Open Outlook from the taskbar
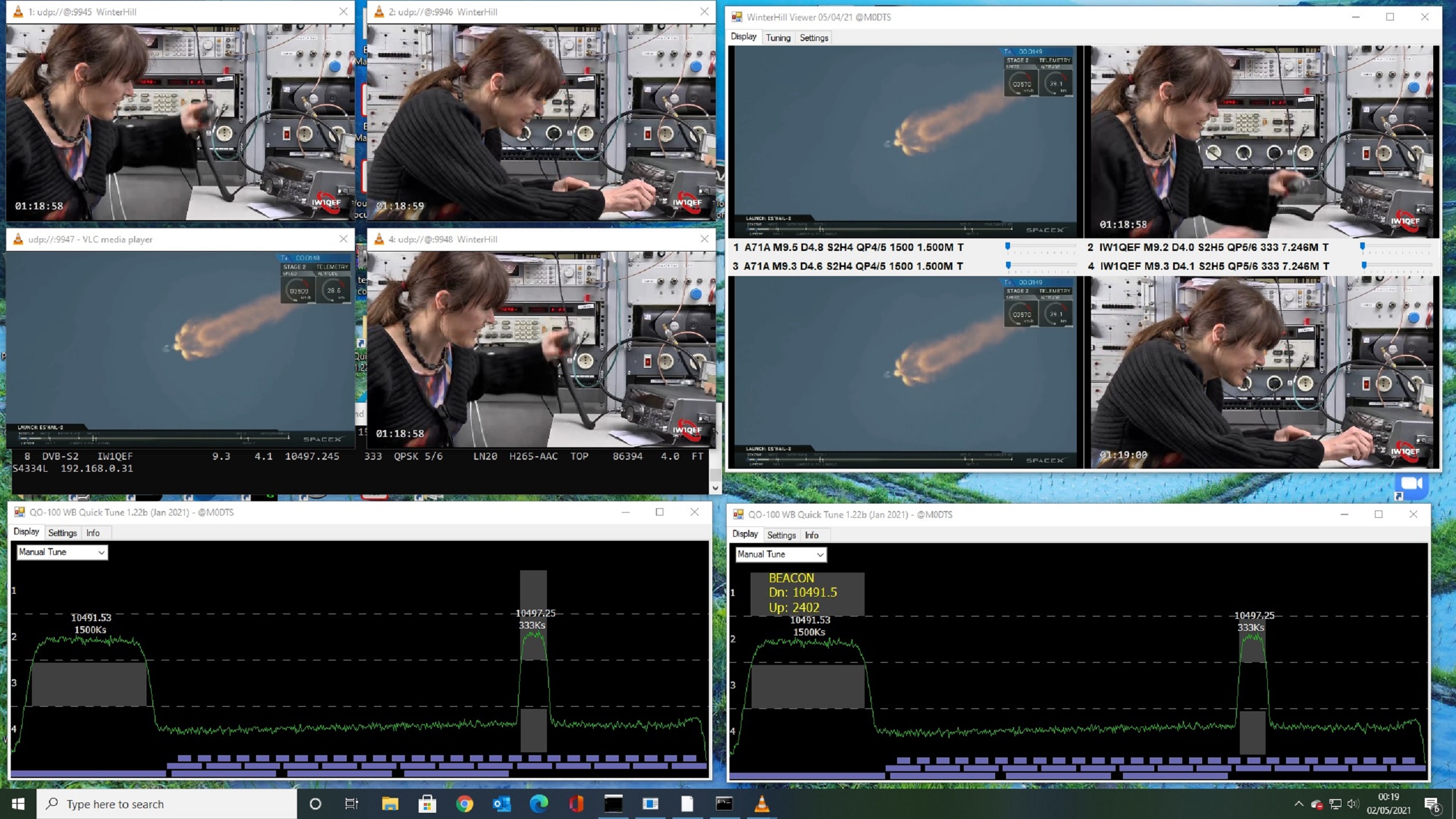 coord(502,804)
